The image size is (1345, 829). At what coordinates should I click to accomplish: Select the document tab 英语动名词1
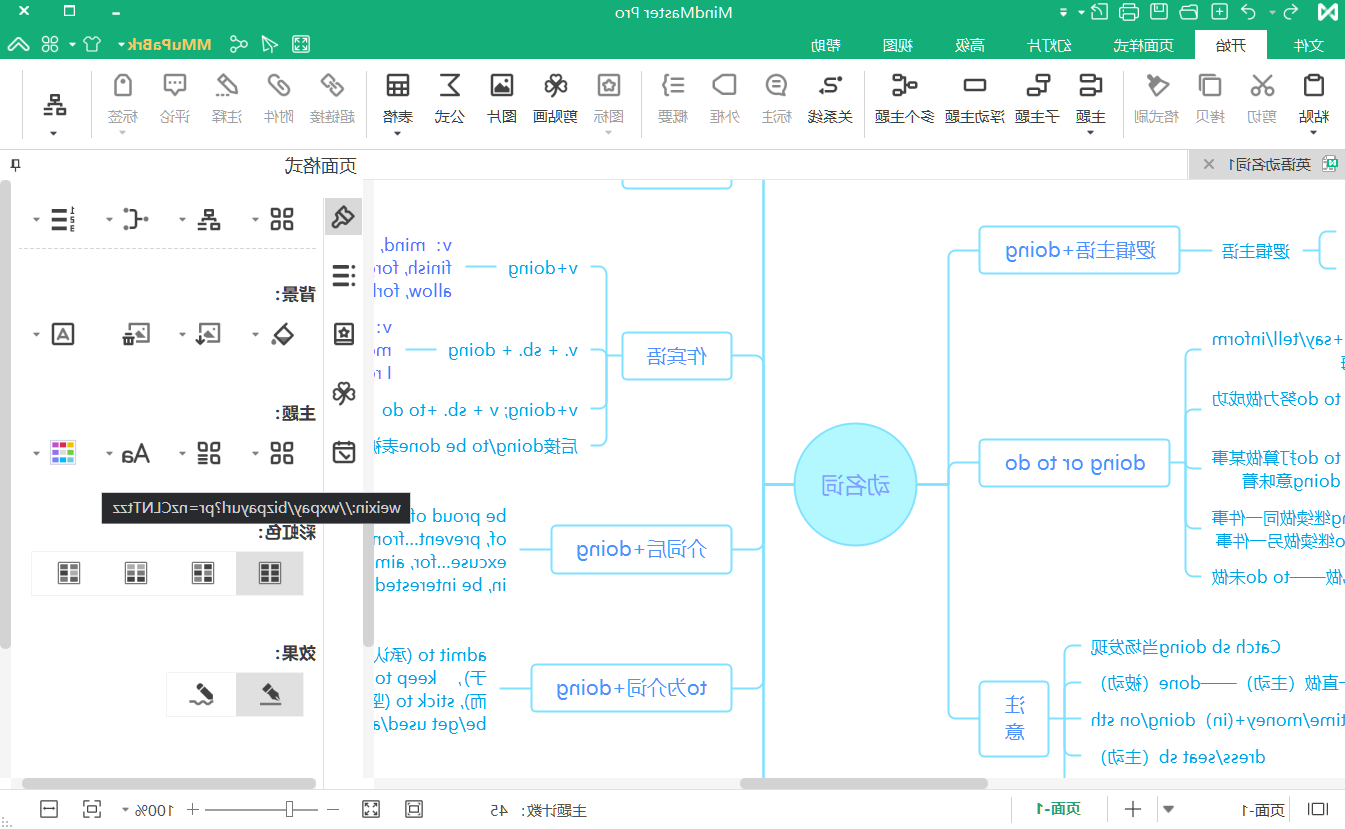[1270, 165]
